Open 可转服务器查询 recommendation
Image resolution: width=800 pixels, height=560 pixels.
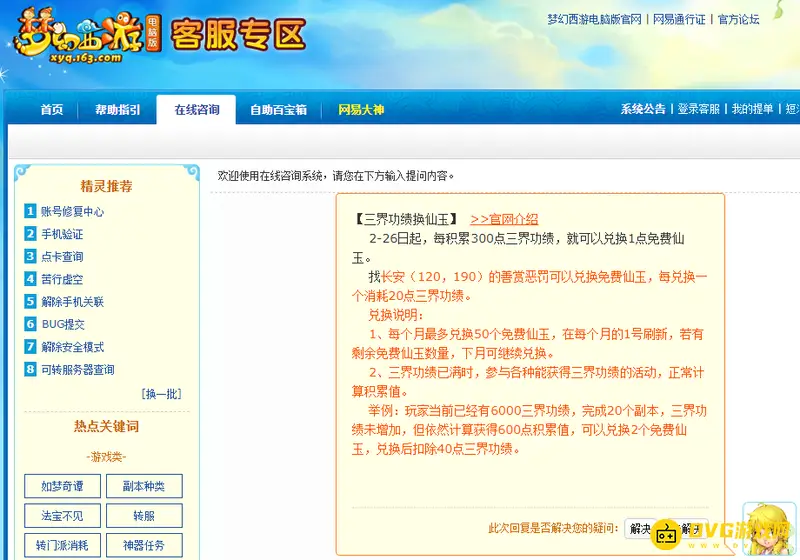[78, 370]
